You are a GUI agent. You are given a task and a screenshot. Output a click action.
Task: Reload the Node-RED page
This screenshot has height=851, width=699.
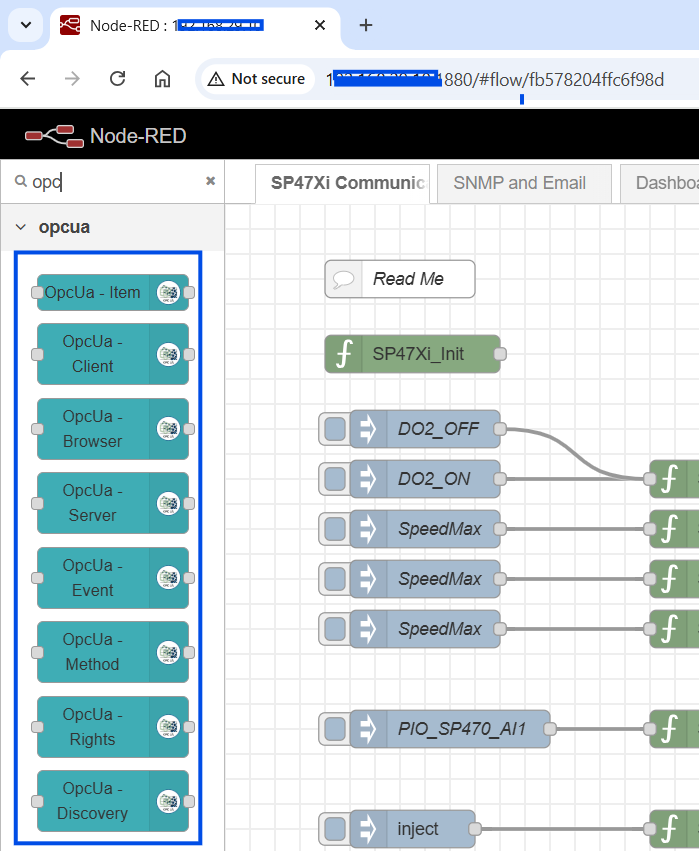[x=117, y=79]
